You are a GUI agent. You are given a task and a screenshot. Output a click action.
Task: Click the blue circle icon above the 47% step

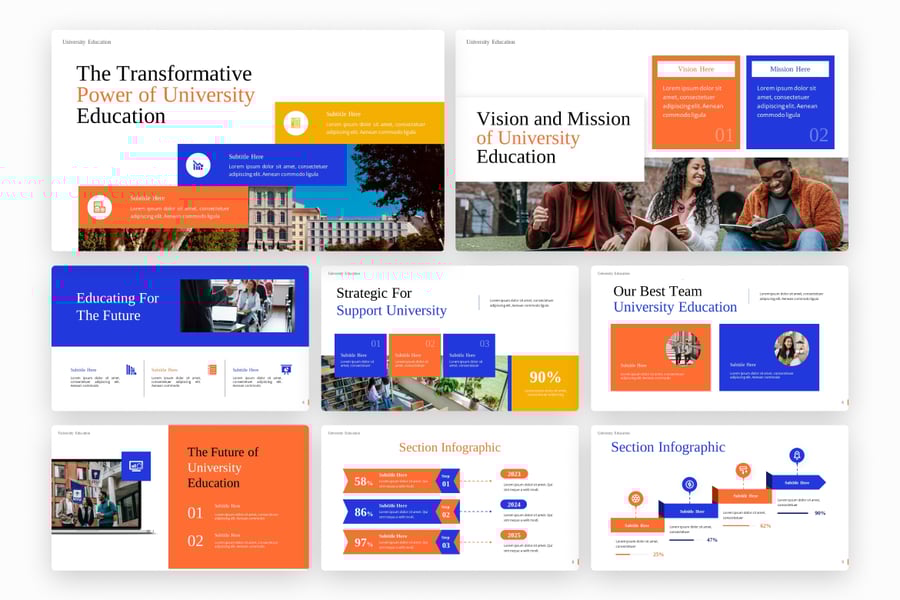[689, 484]
